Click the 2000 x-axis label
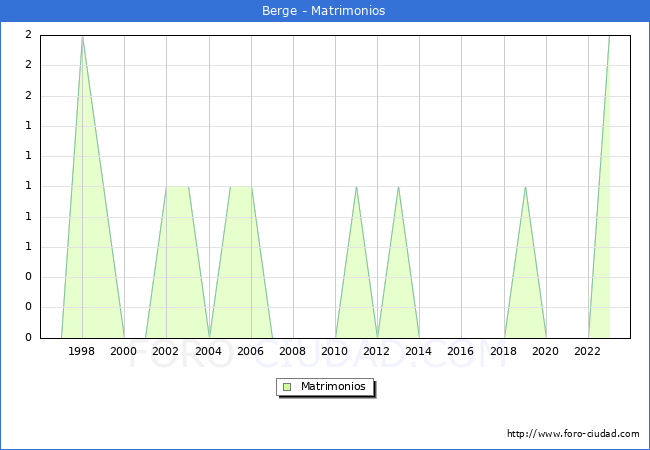 point(124,351)
